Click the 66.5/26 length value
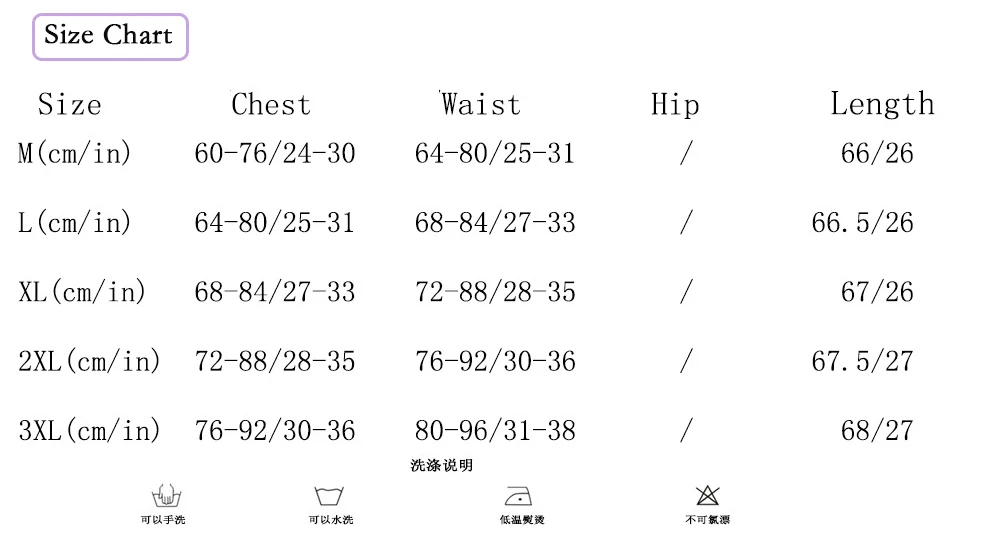Screen dimensions: 1000x547 click(x=862, y=223)
